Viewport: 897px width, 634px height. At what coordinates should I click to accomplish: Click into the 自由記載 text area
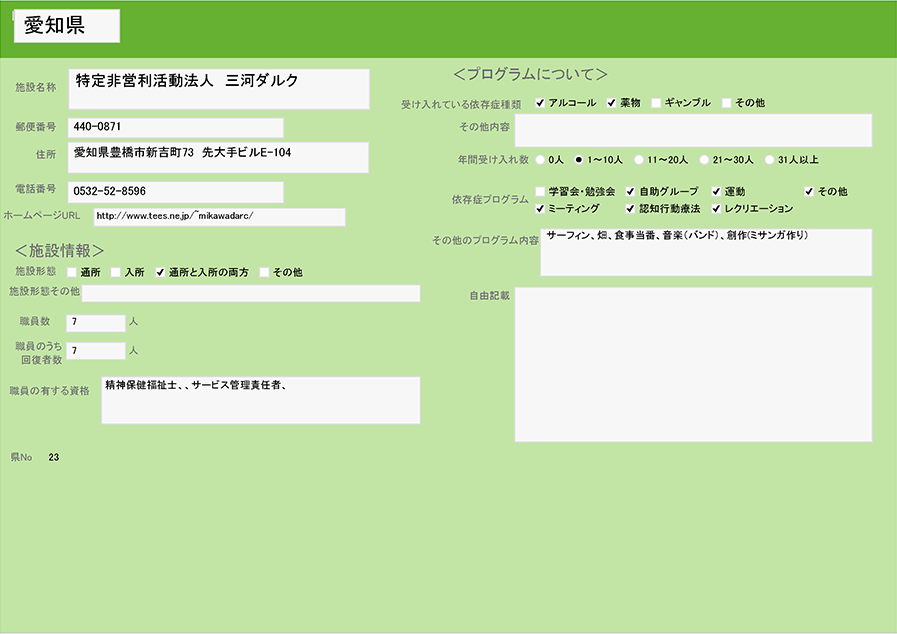click(x=693, y=364)
